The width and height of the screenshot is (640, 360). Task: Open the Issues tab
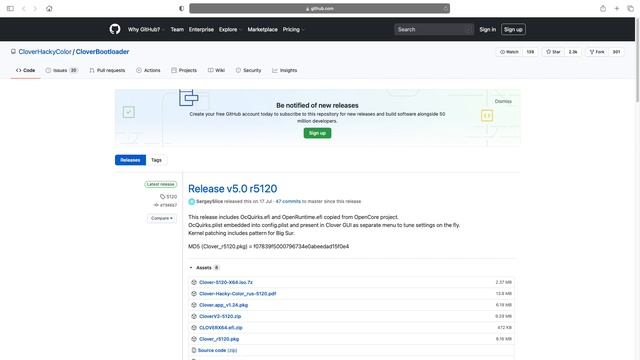tap(61, 70)
